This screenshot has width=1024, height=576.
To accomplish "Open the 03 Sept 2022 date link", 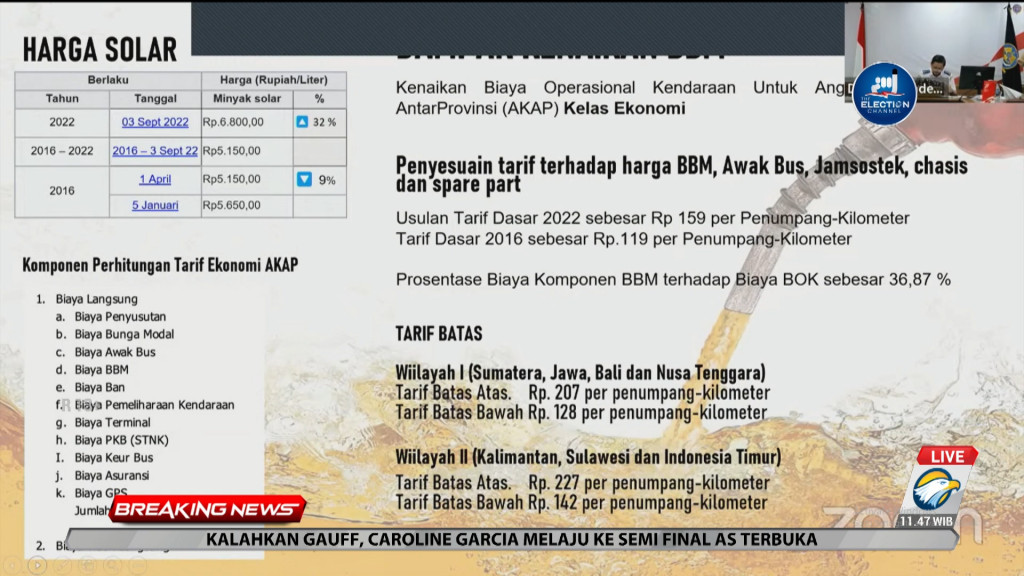I will 155,122.
